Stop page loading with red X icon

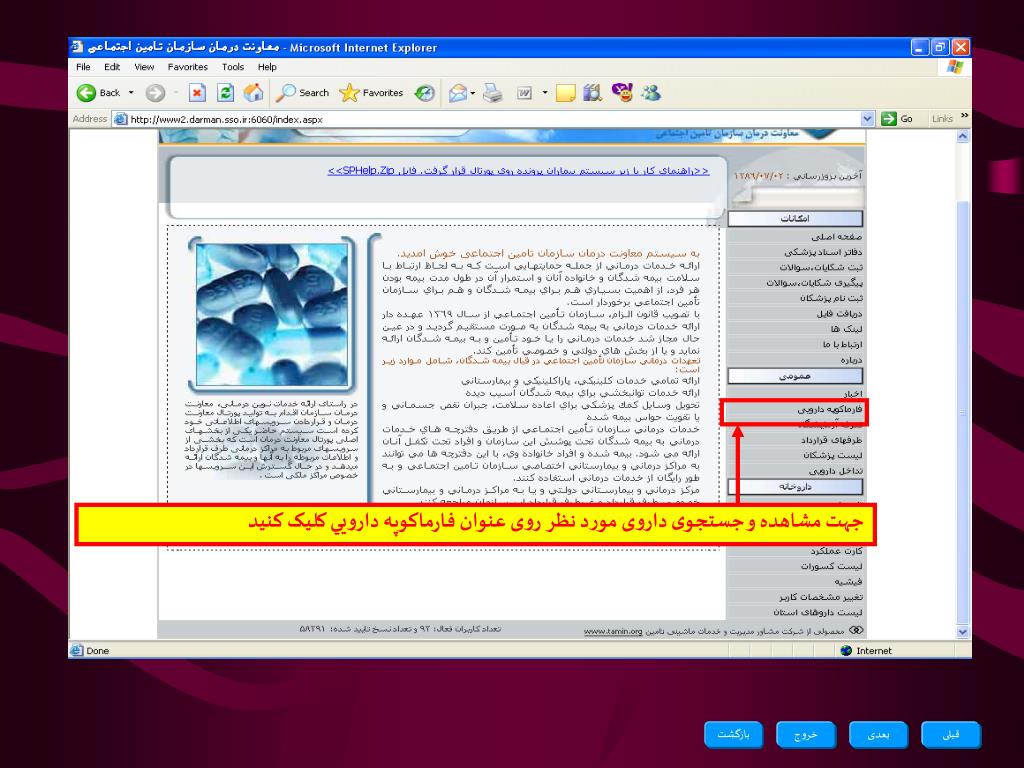[x=197, y=93]
